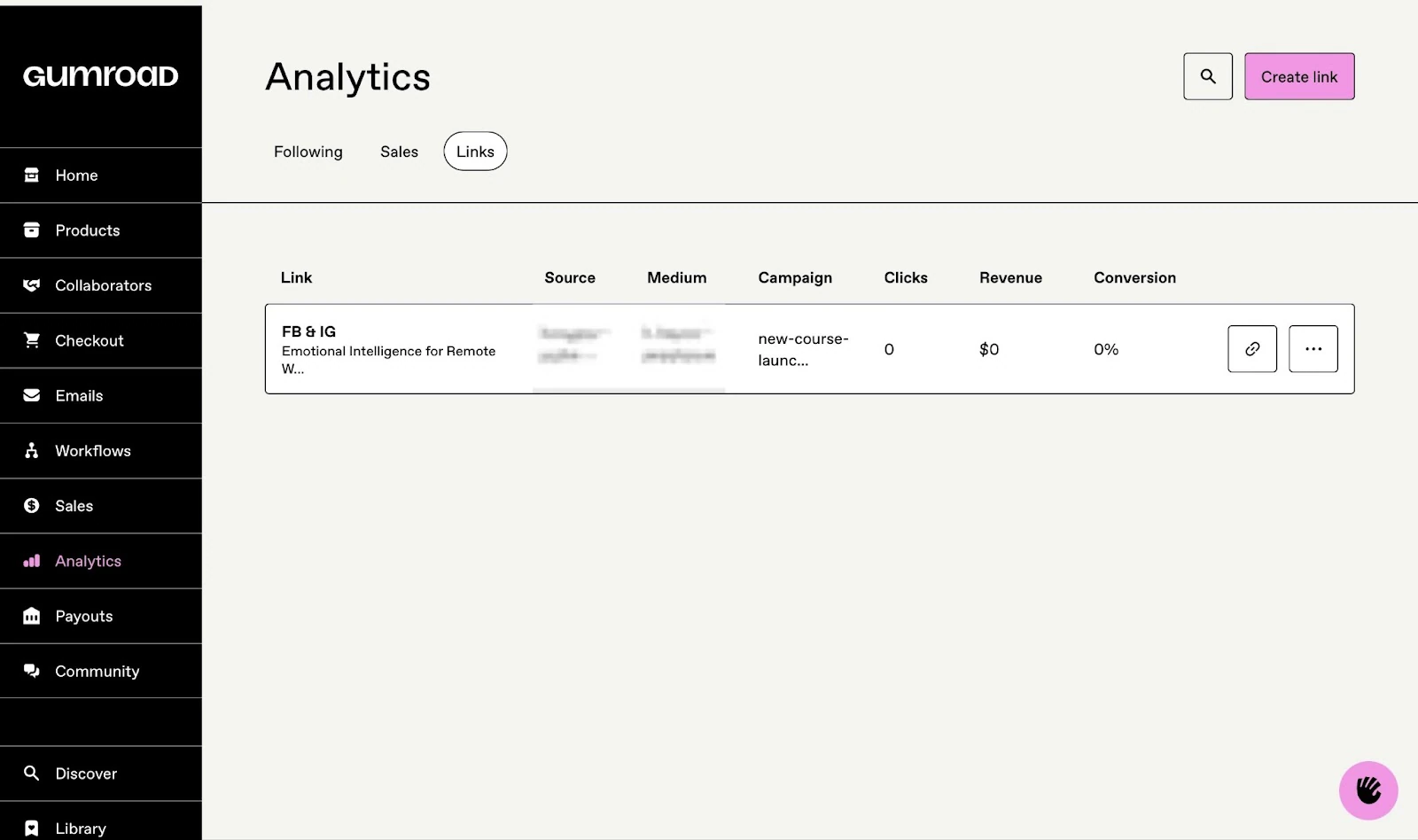Click the Revenue column header
The height and width of the screenshot is (840, 1418).
point(1010,277)
